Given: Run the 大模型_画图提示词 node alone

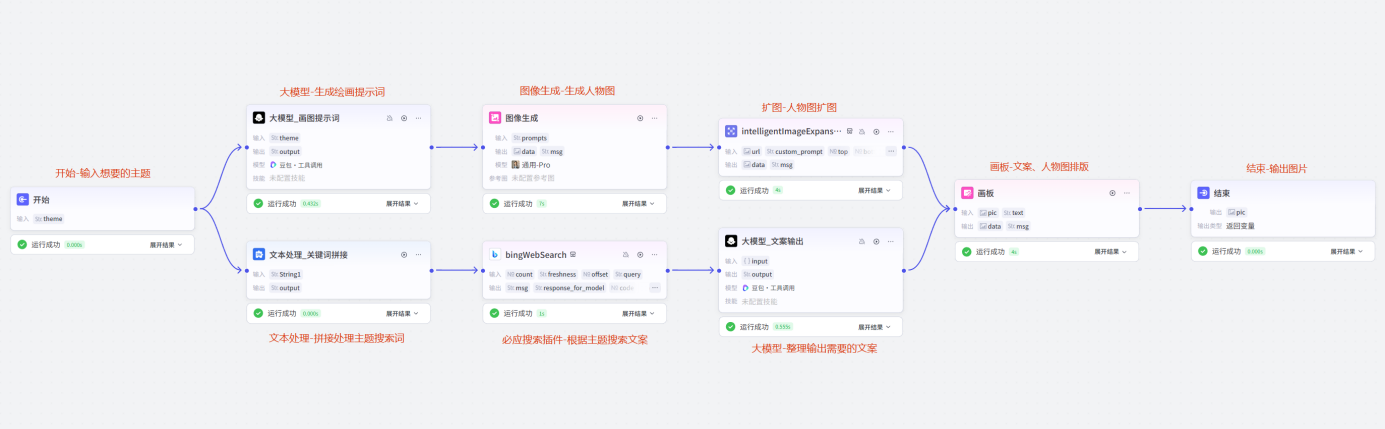Looking at the screenshot, I should pyautogui.click(x=404, y=118).
